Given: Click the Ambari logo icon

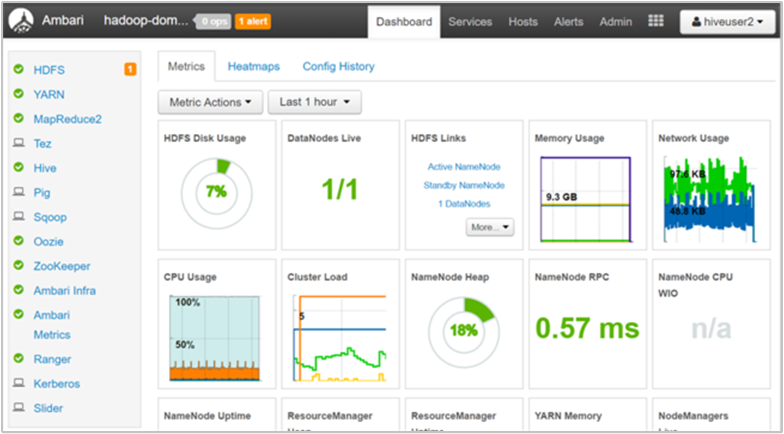Looking at the screenshot, I should click(x=21, y=22).
